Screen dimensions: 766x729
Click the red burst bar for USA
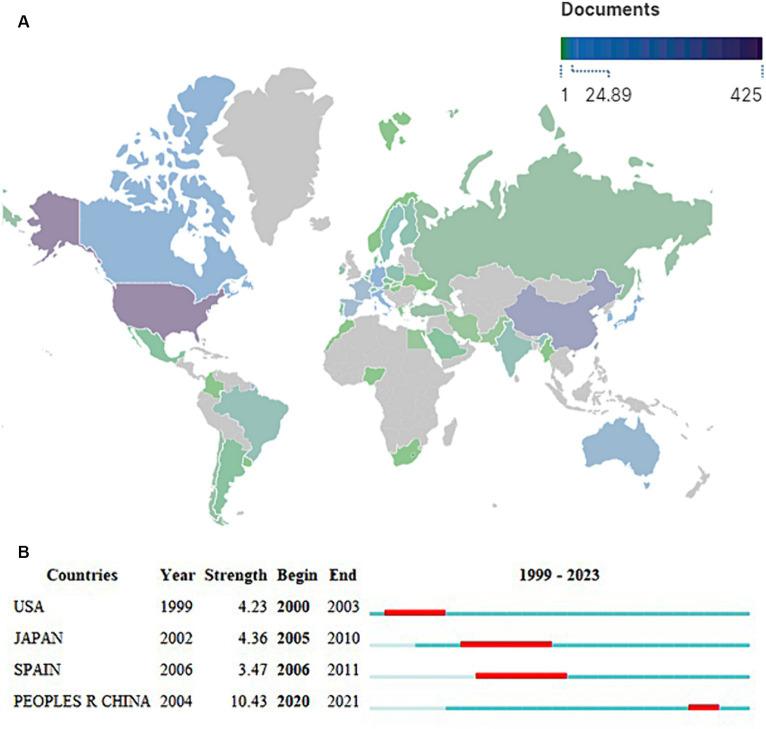414,611
